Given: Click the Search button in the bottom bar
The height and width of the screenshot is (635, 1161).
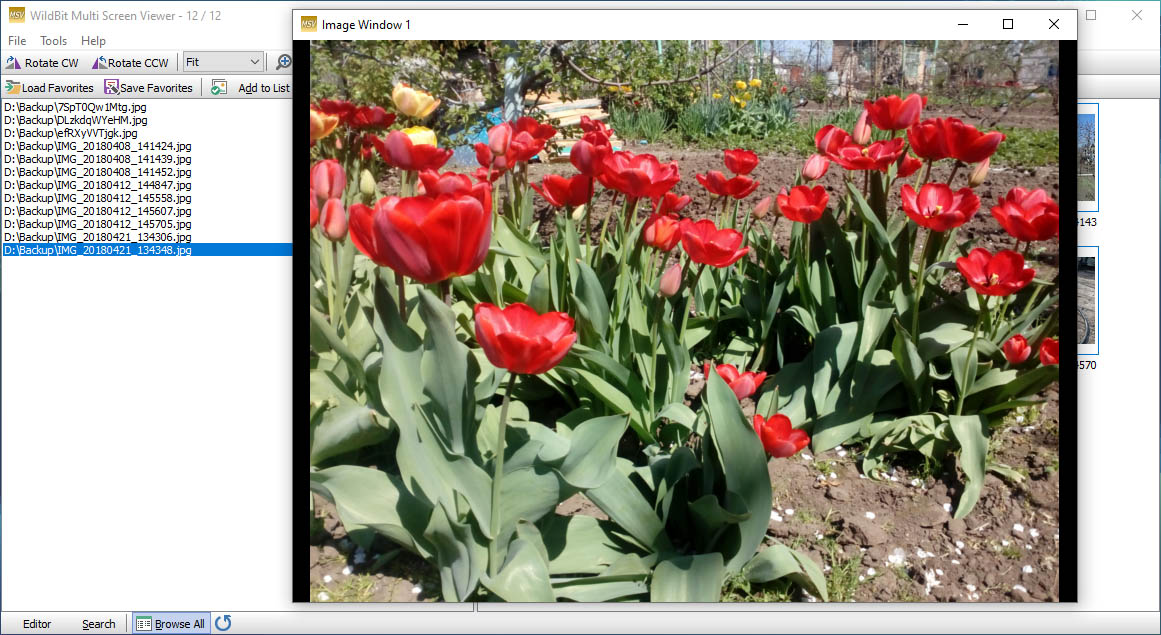Looking at the screenshot, I should click(98, 624).
